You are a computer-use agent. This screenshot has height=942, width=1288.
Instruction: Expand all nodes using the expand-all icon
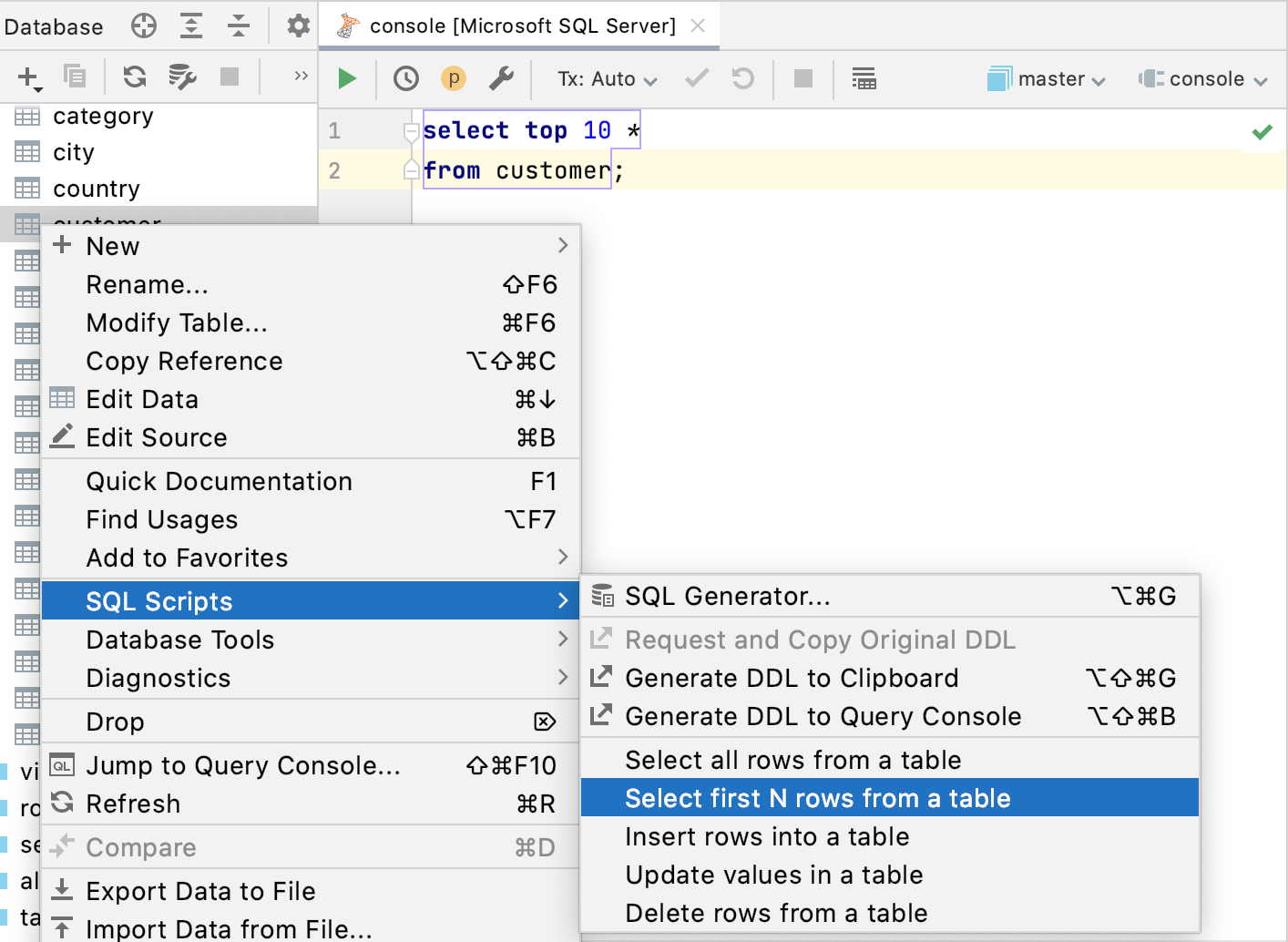click(x=191, y=26)
